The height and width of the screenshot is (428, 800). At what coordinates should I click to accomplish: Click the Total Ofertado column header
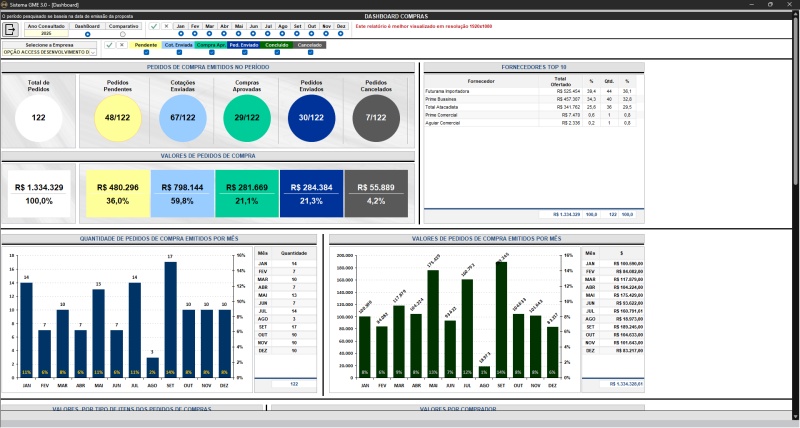click(x=560, y=80)
